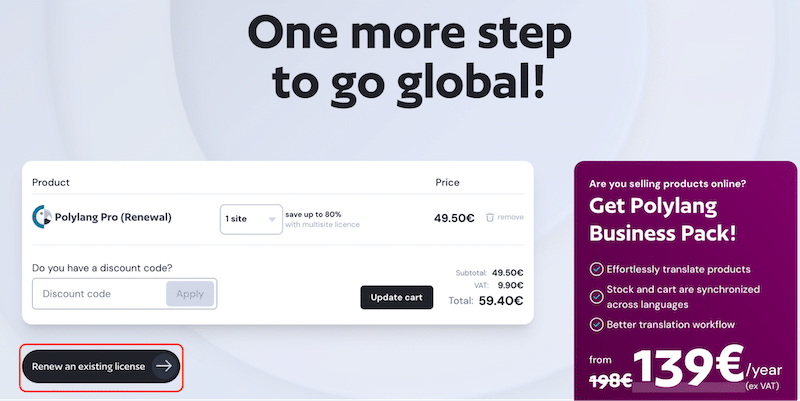This screenshot has height=401, width=800.
Task: Click the trash can remove icon
Action: coord(490,217)
